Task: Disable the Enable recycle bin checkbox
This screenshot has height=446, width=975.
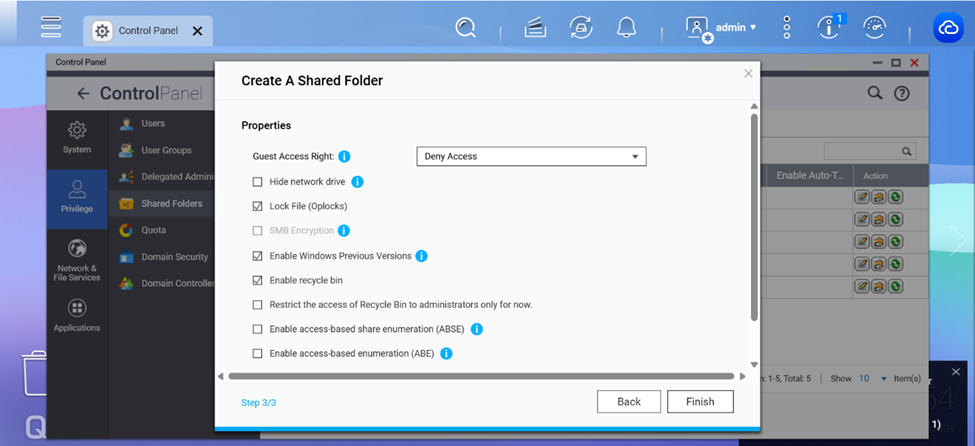Action: coord(258,281)
